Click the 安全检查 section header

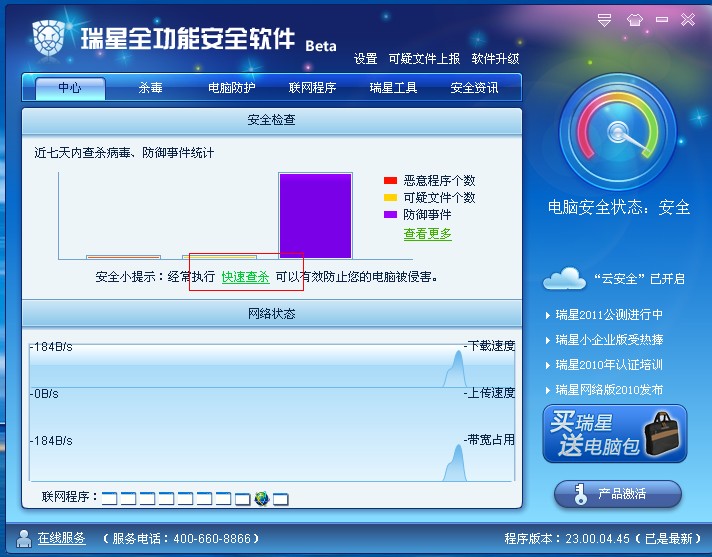coord(272,120)
